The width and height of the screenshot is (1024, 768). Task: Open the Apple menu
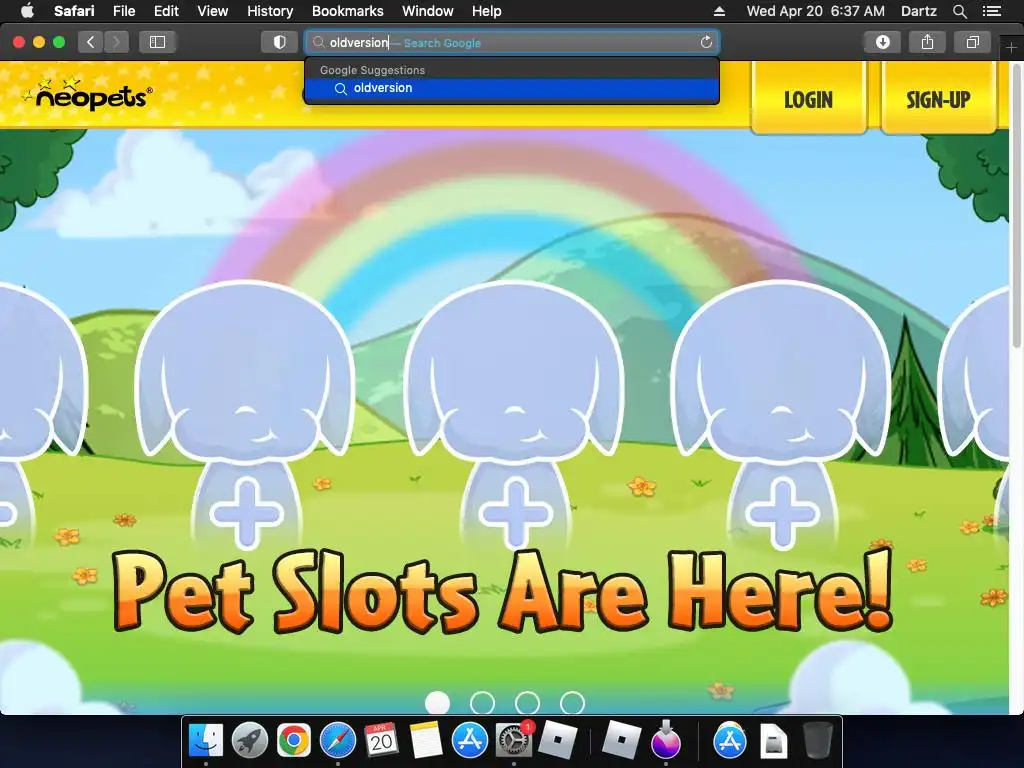pos(27,10)
